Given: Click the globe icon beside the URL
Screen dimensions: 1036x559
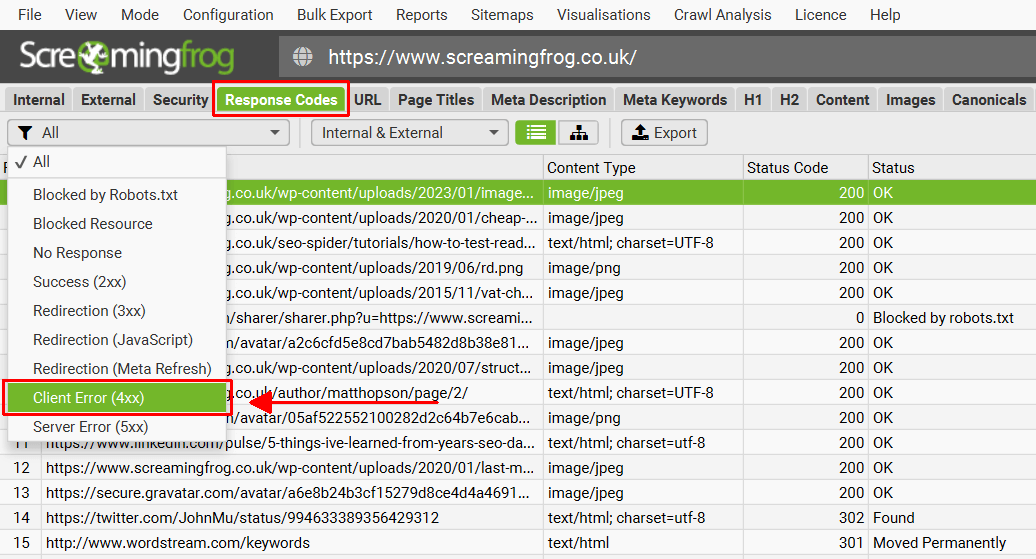Looking at the screenshot, I should click(x=303, y=57).
